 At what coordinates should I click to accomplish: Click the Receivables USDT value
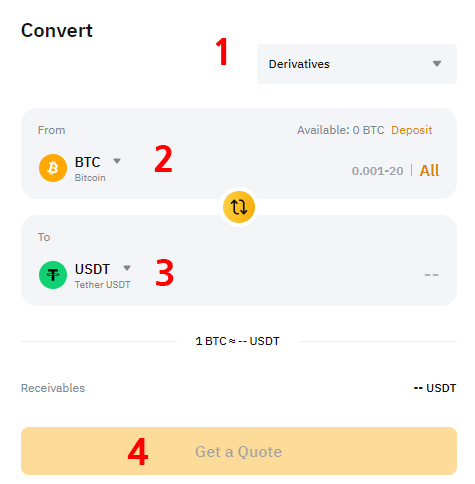[x=435, y=388]
